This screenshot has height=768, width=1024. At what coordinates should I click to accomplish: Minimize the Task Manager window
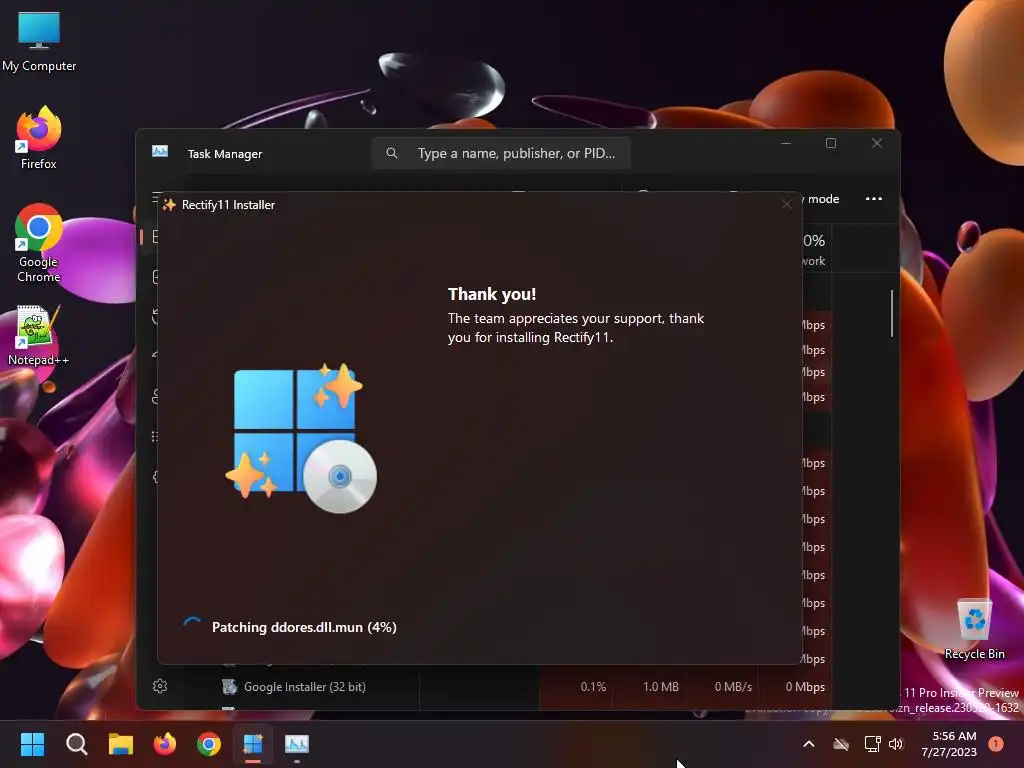pos(786,143)
